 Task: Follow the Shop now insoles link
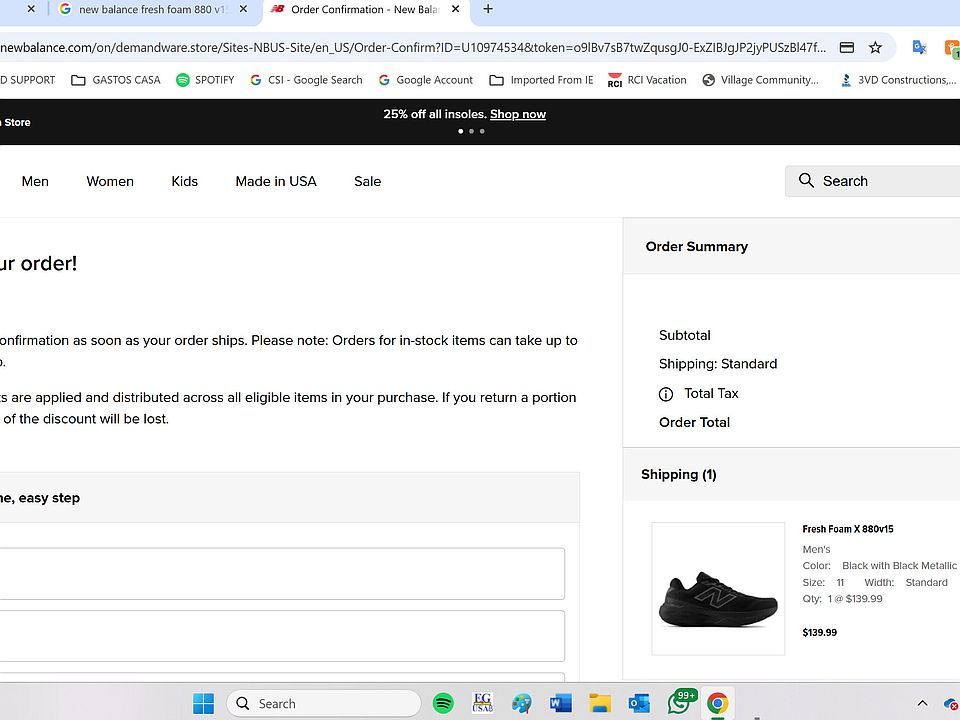[518, 114]
